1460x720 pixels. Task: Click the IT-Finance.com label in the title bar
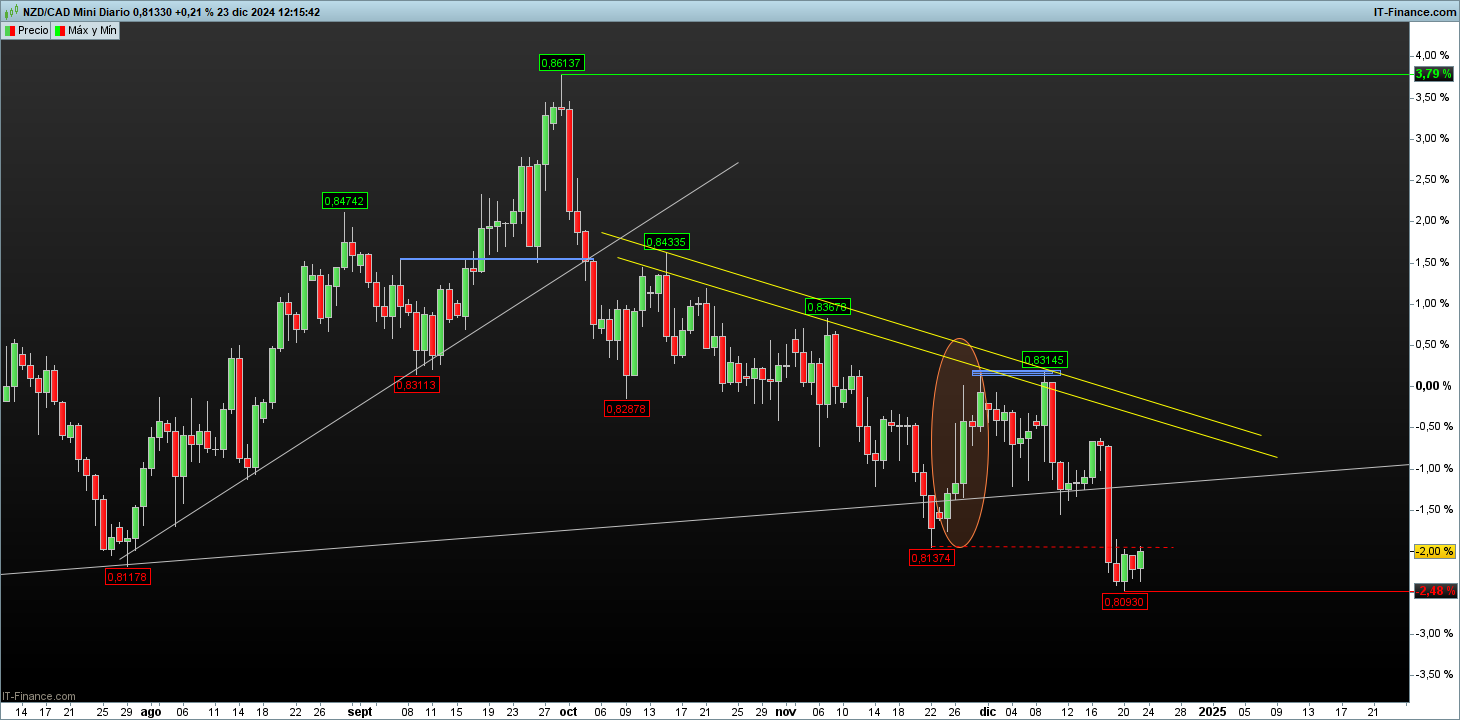[1416, 11]
